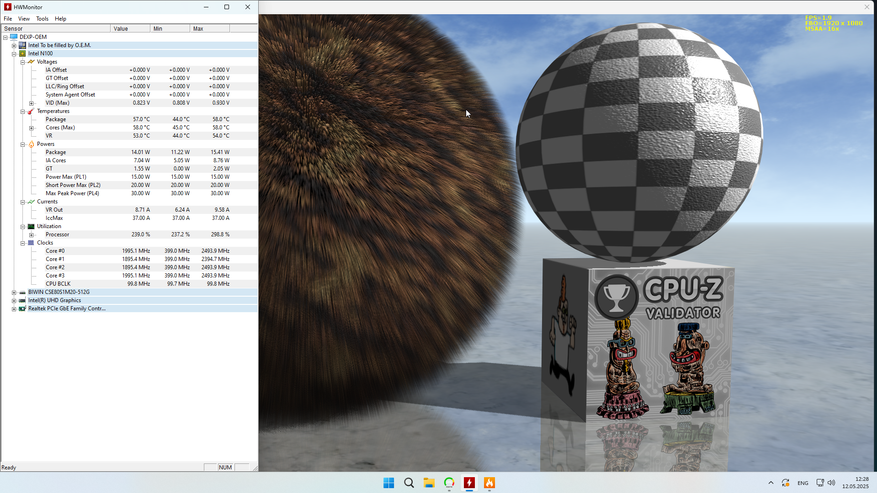This screenshot has width=877, height=493.
Task: Click the Currents green waveform icon
Action: [x=31, y=201]
